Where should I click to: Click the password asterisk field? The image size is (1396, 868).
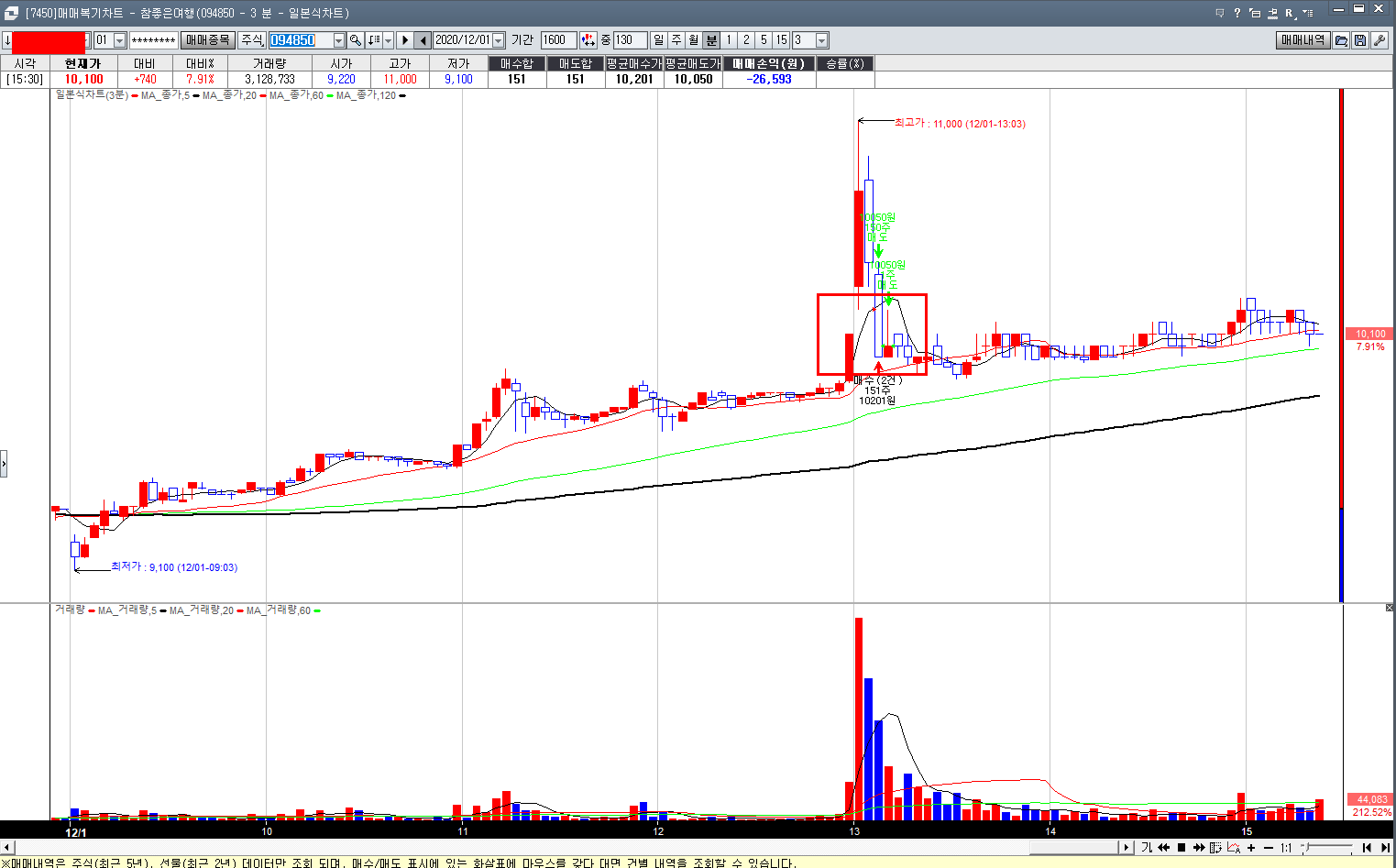153,40
